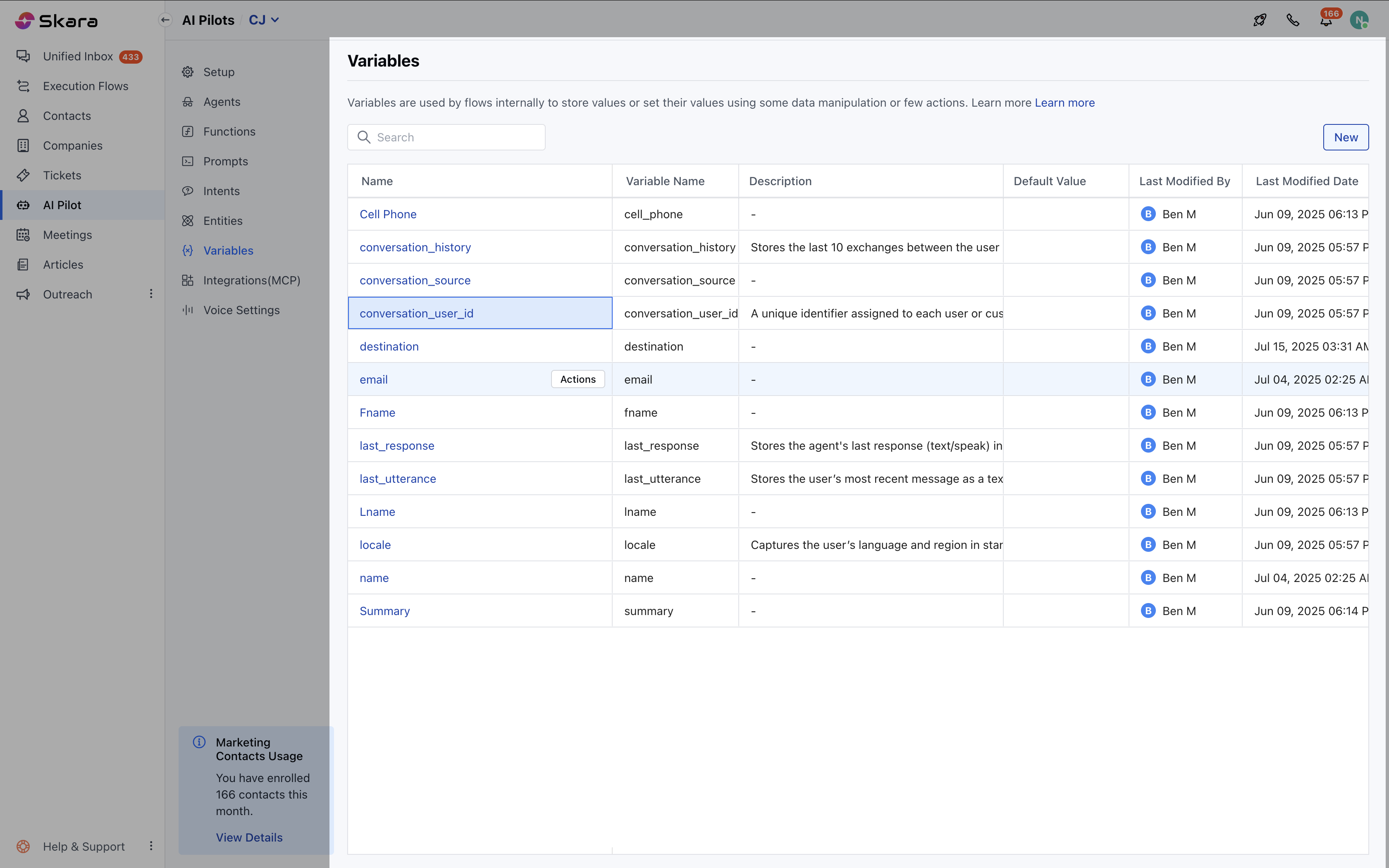Screen dimensions: 1389x868
Task: Click View Details for contacts usage
Action: tap(249, 837)
